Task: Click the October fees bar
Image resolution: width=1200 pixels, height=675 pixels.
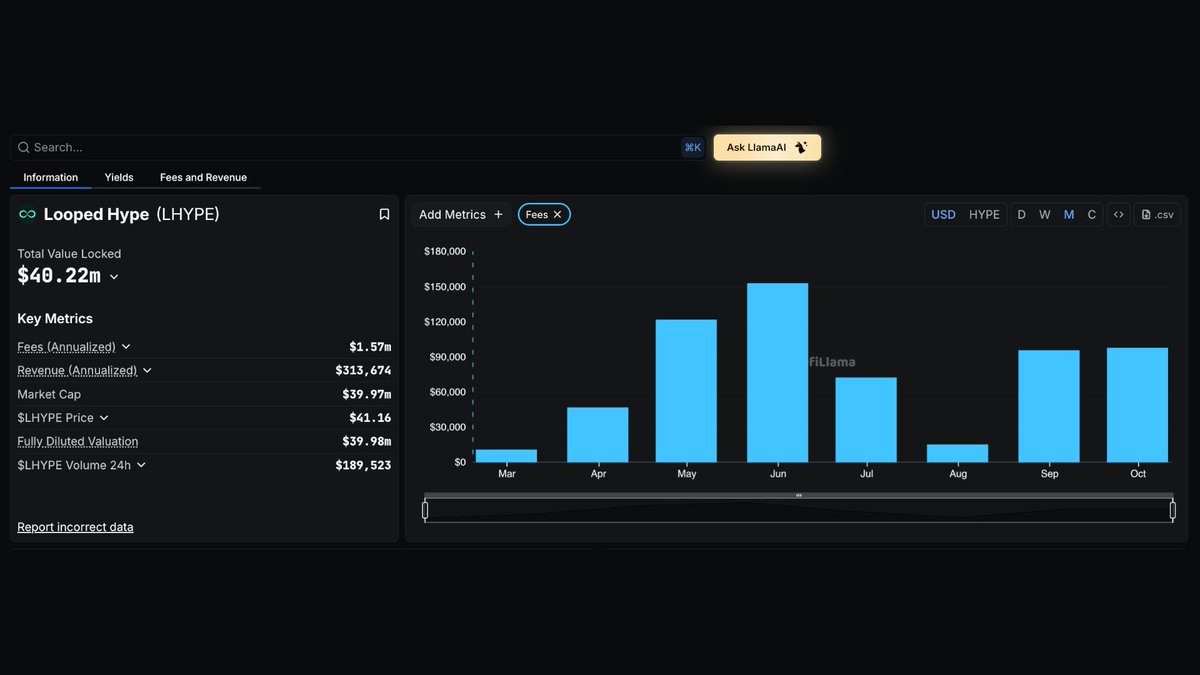Action: tap(1138, 405)
